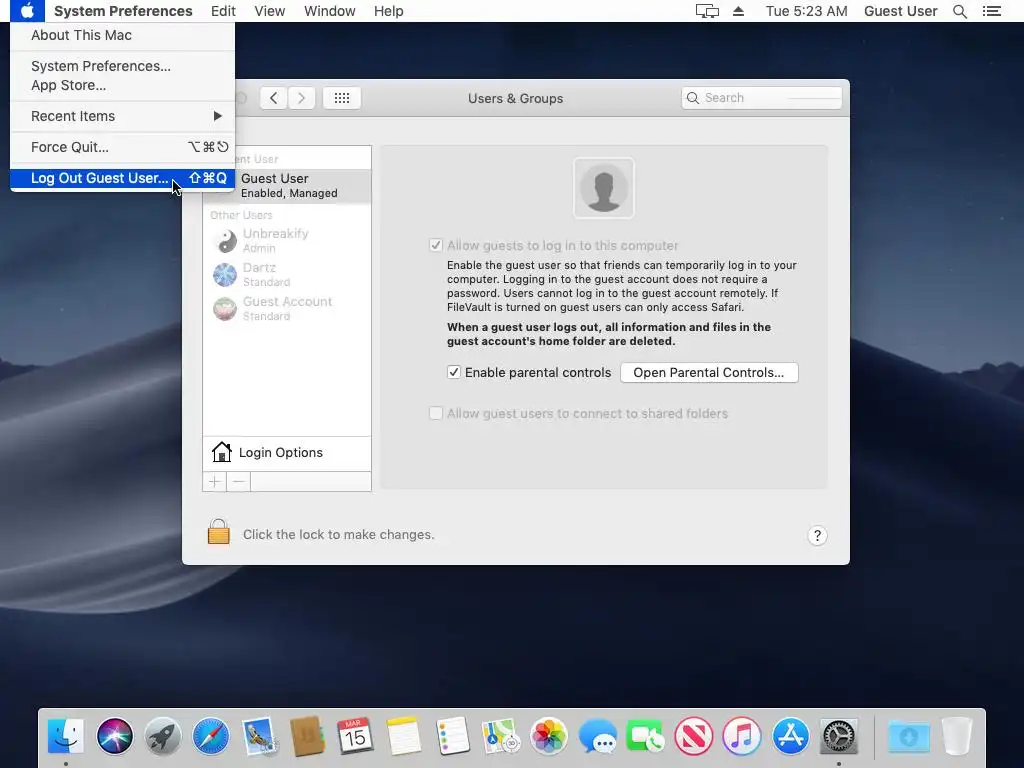This screenshot has height=768, width=1024.
Task: Open FaceTime icon in Dock
Action: click(645, 736)
